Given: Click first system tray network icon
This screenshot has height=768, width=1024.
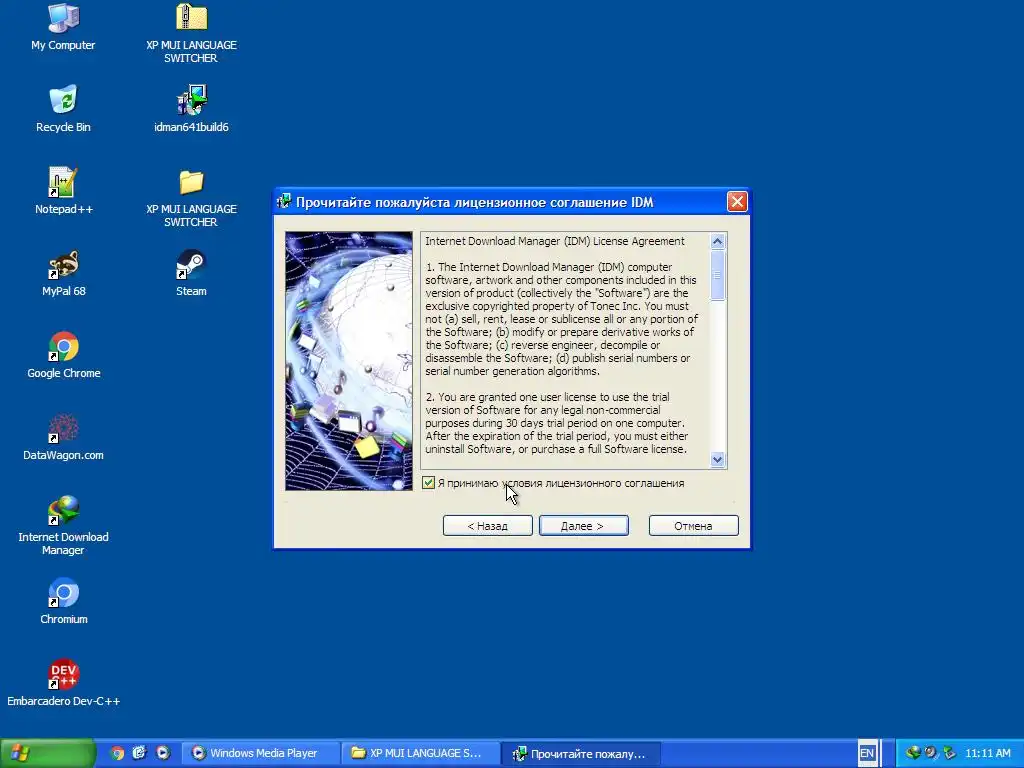Looking at the screenshot, I should (x=913, y=753).
